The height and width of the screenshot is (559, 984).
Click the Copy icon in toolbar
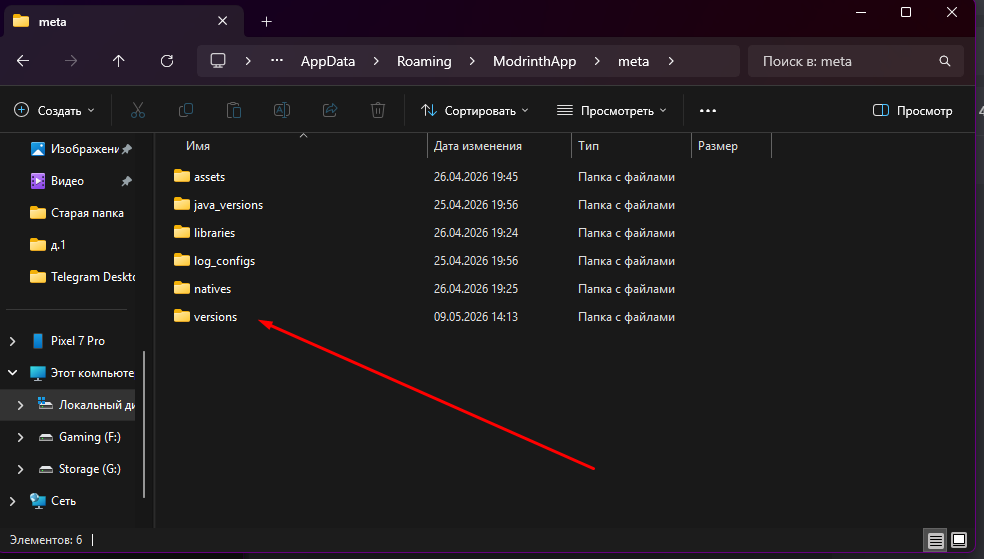(x=186, y=110)
